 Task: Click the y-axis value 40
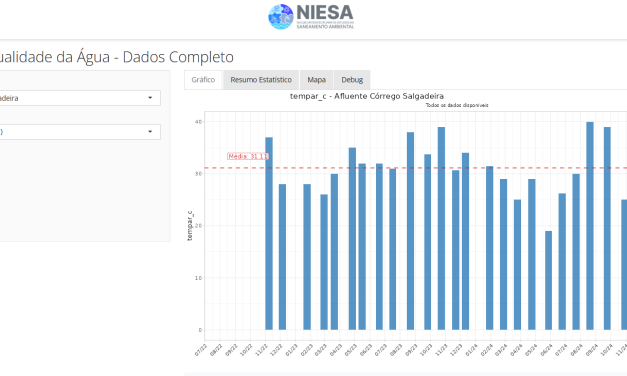tap(198, 122)
